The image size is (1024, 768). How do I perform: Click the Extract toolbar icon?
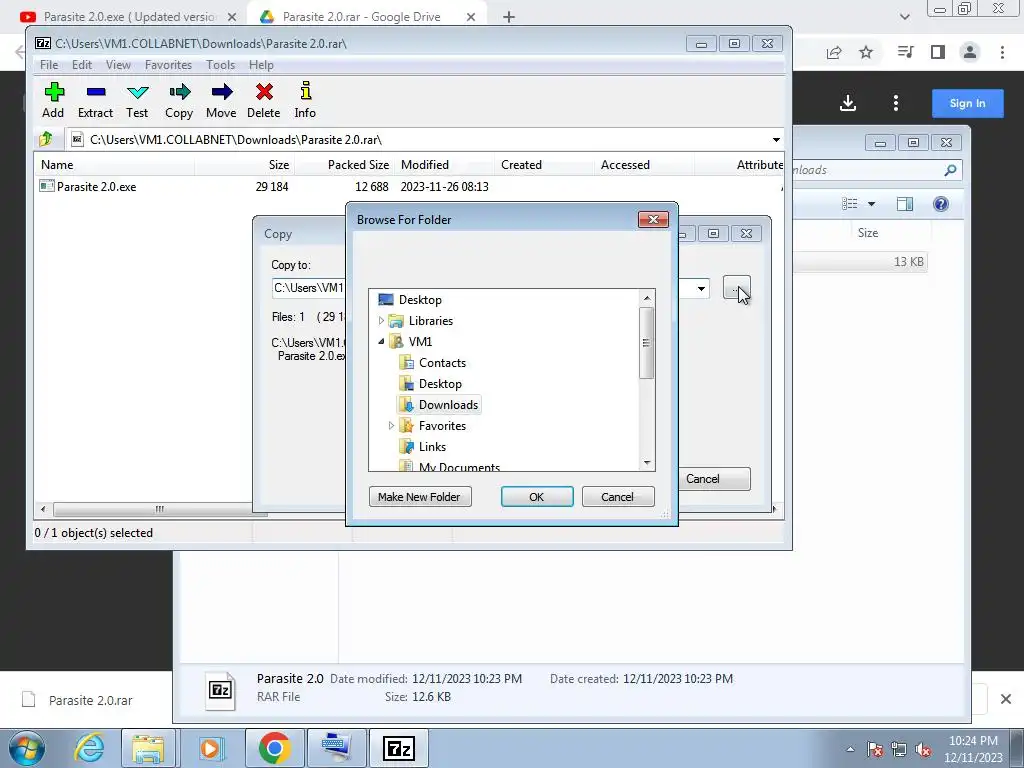(x=95, y=99)
